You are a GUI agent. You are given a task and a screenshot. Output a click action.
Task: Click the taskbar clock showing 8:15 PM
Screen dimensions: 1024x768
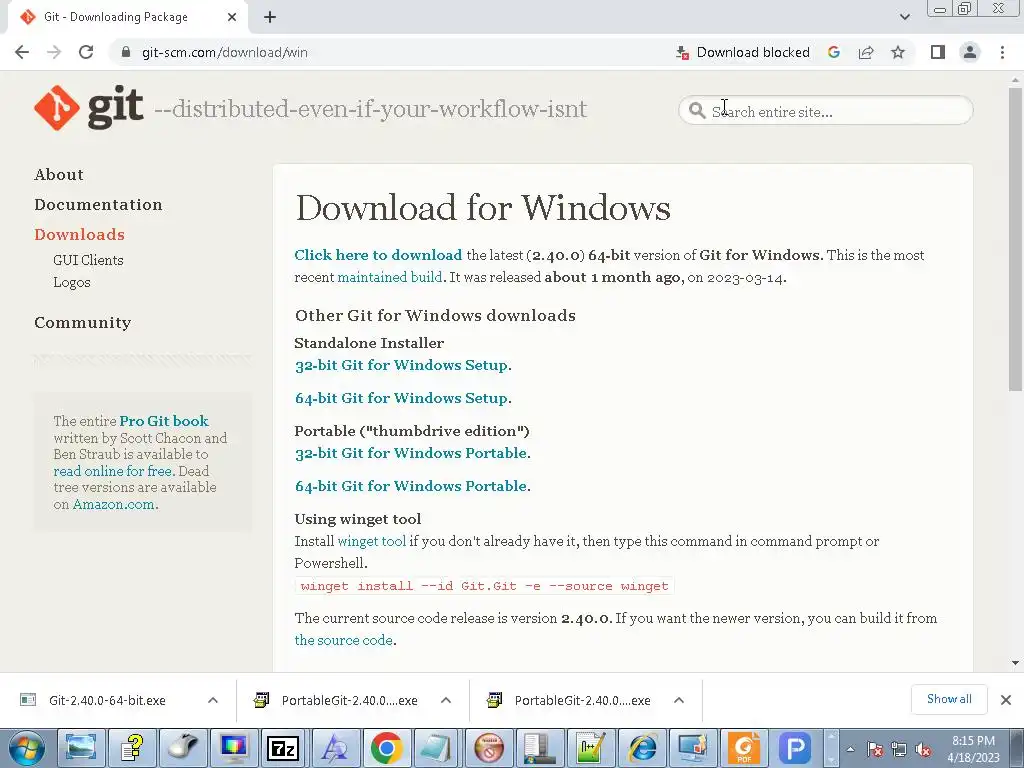(x=973, y=749)
